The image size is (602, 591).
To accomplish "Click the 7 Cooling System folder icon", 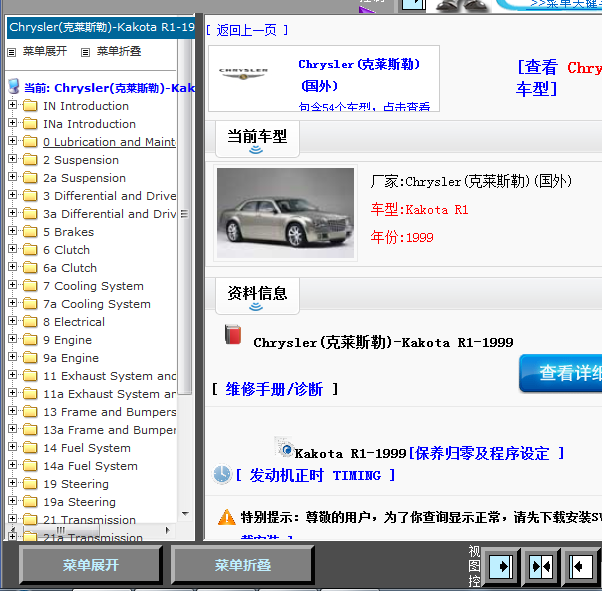I will pyautogui.click(x=30, y=286).
